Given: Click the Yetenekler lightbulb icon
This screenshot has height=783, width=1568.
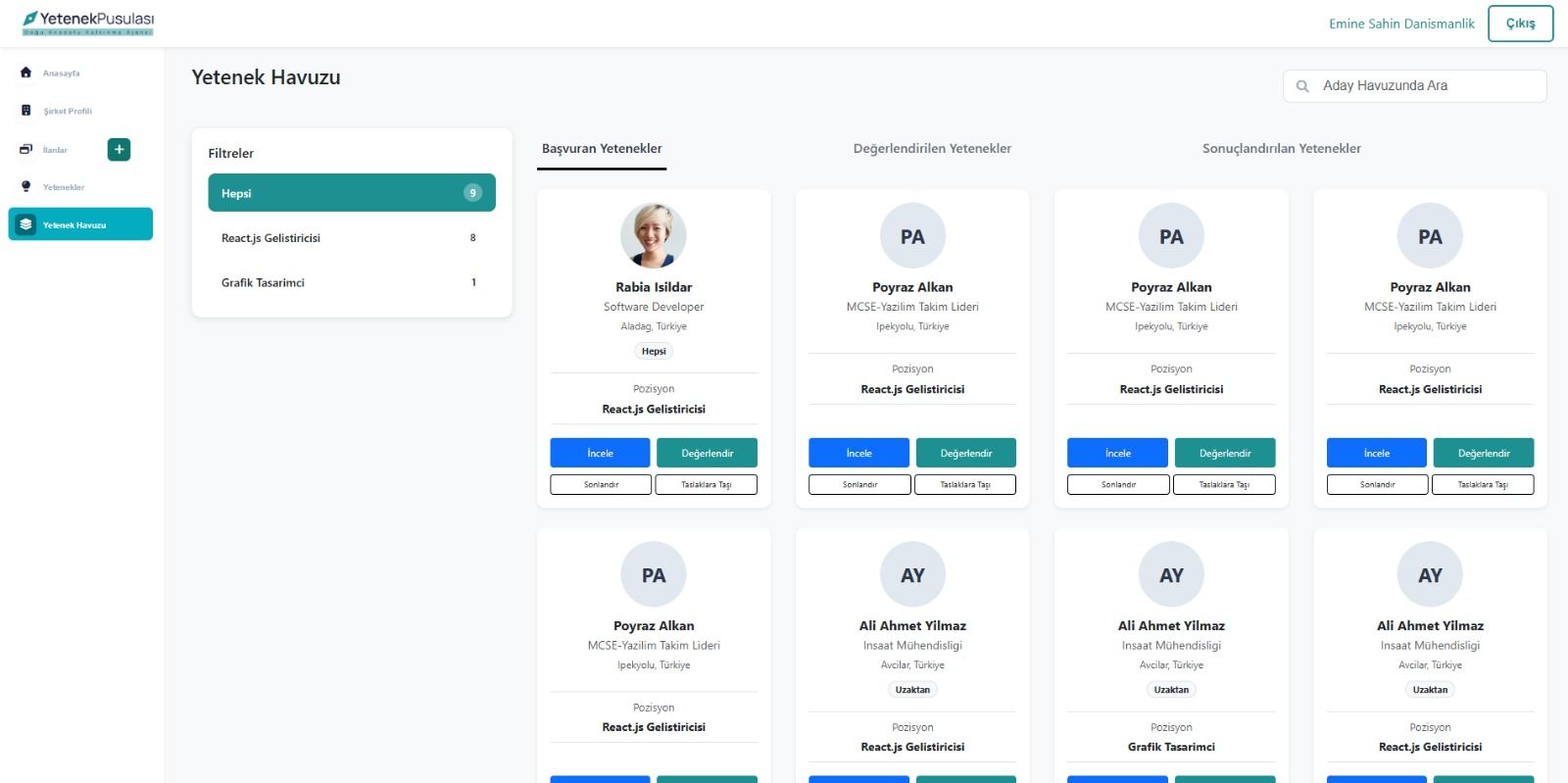Looking at the screenshot, I should tap(26, 186).
